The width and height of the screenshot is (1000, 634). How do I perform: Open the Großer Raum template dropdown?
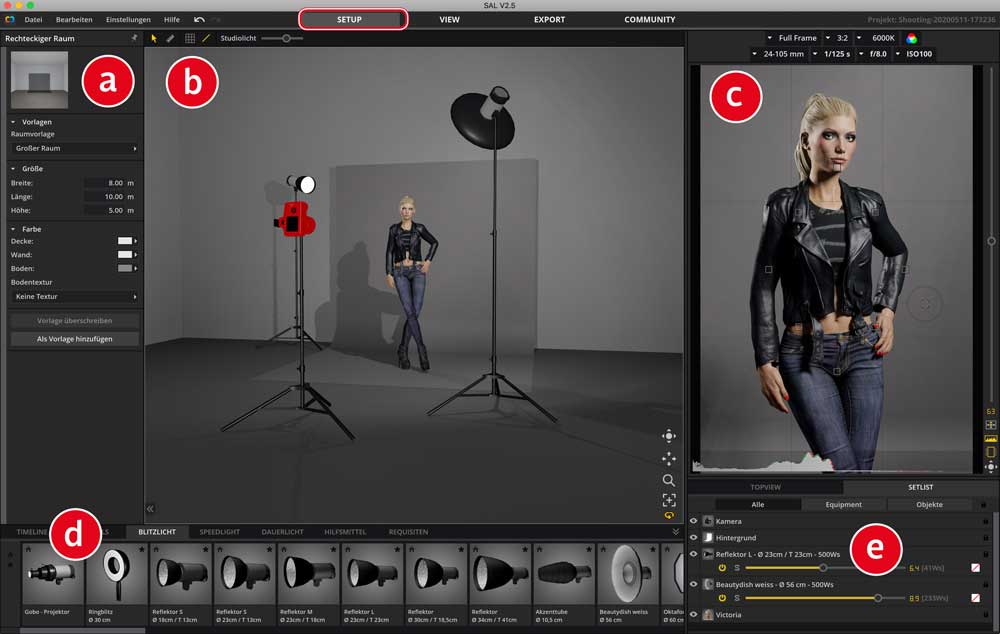(75, 148)
